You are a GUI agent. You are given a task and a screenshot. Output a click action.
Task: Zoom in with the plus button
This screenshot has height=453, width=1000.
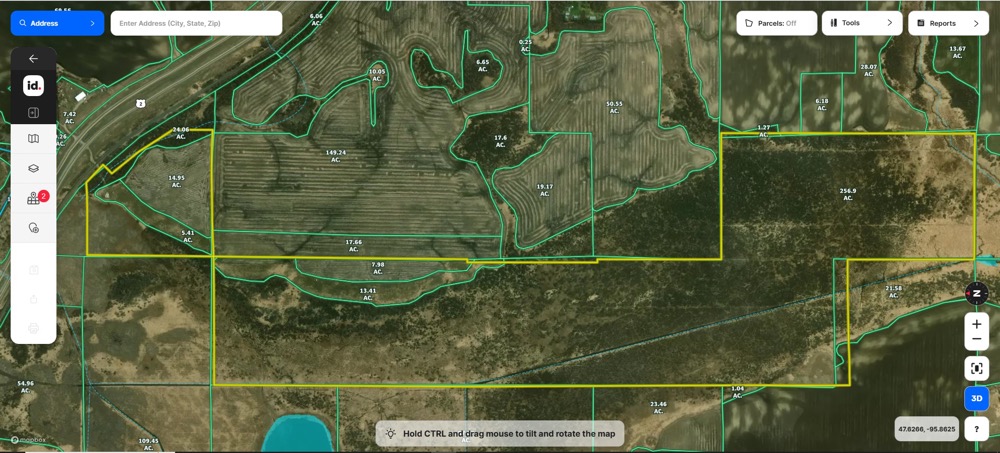tap(977, 325)
